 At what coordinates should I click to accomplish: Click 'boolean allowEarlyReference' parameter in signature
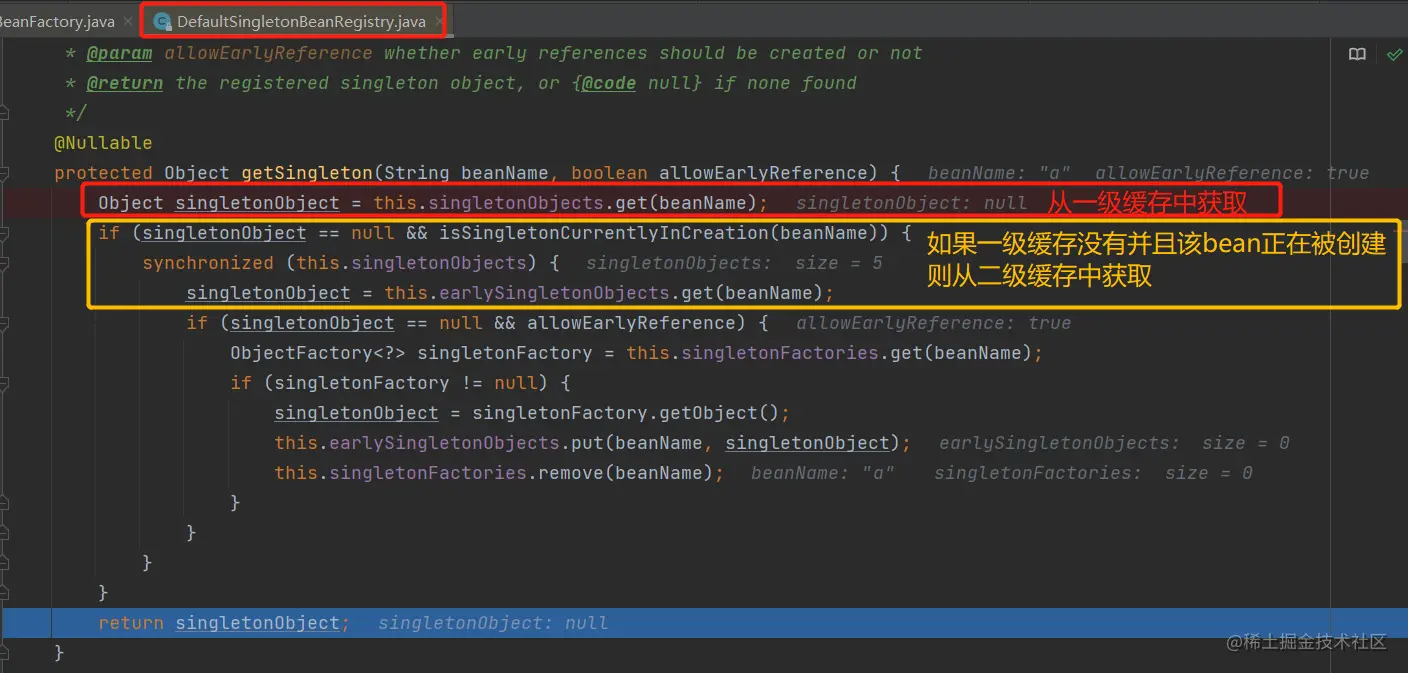coord(724,173)
